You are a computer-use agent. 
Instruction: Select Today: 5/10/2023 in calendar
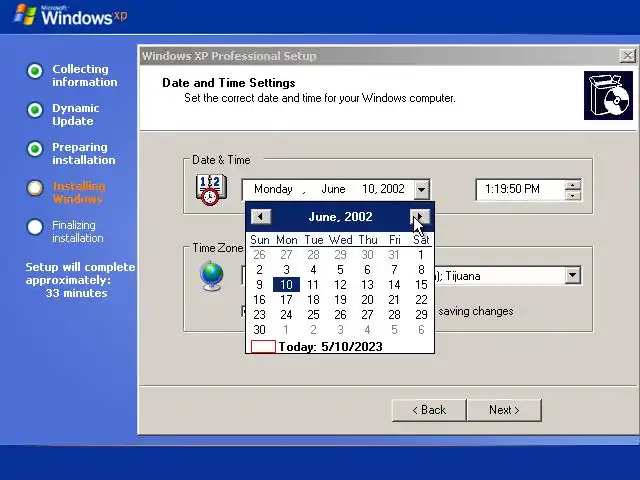pyautogui.click(x=317, y=347)
